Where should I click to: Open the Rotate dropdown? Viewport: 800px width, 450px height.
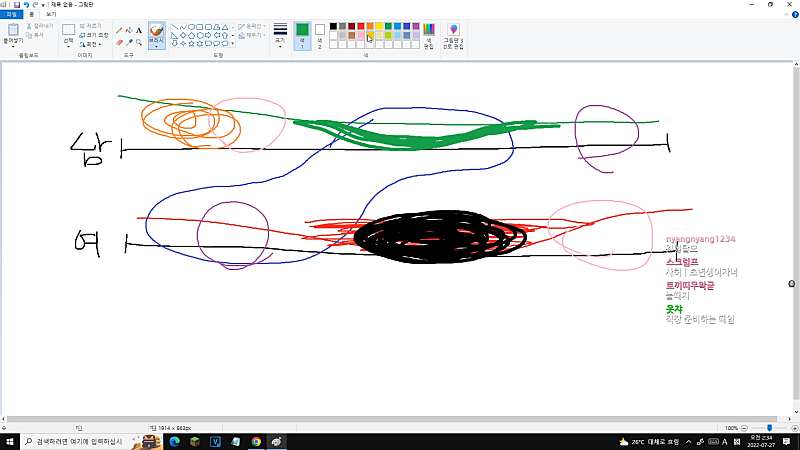(91, 44)
